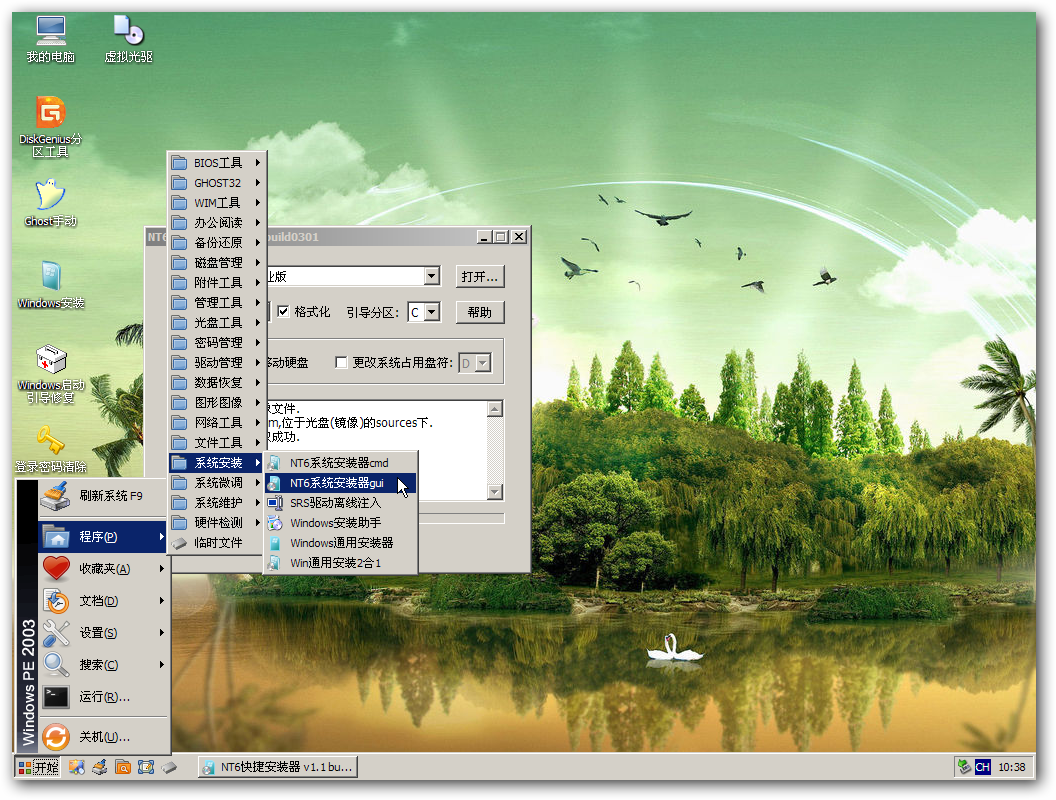Click the 开始 Start button
The width and height of the screenshot is (1056, 800).
click(38, 767)
